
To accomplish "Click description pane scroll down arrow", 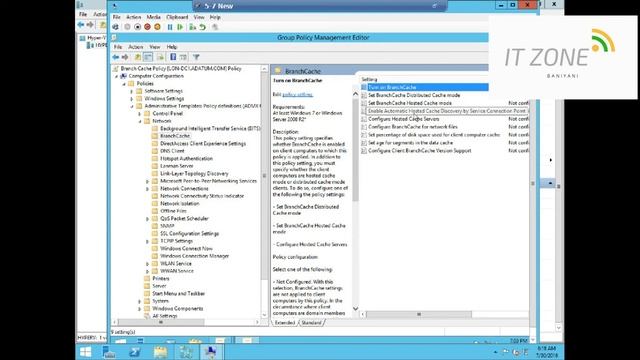I will 355,309.
